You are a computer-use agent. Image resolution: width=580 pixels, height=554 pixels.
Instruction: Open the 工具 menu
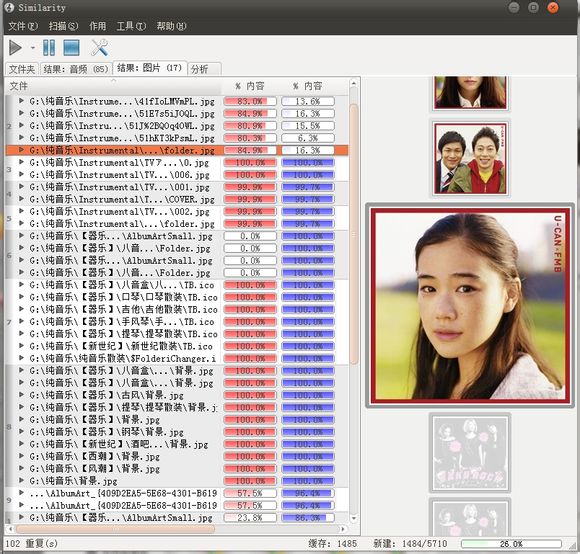(131, 26)
